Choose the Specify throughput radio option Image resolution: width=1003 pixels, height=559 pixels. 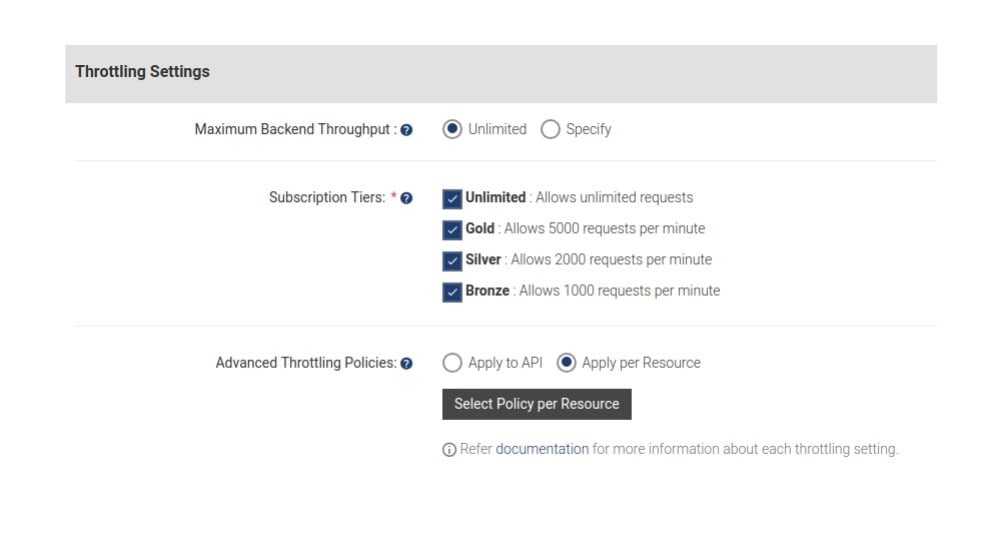tap(550, 129)
